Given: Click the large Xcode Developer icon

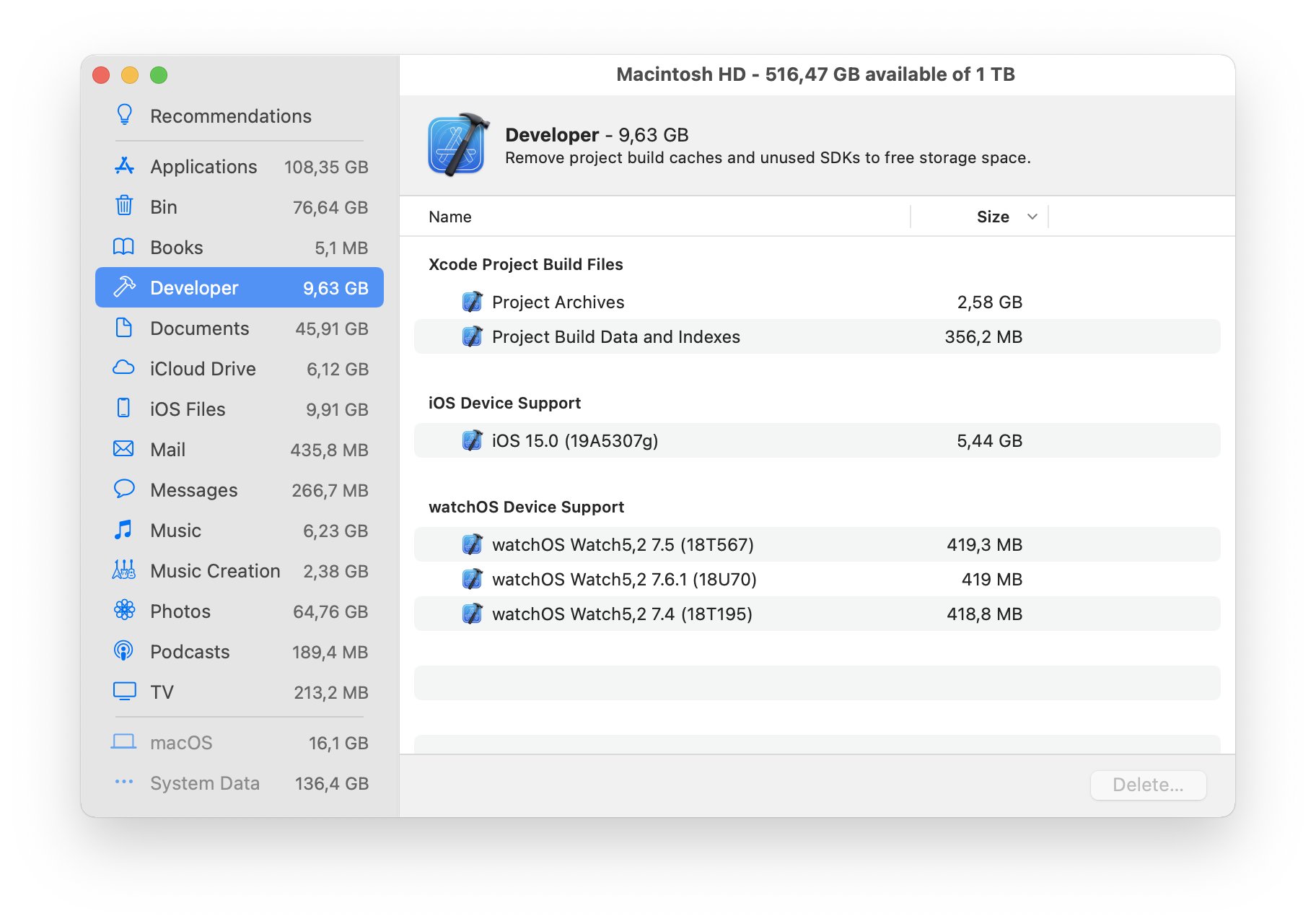Looking at the screenshot, I should (457, 146).
